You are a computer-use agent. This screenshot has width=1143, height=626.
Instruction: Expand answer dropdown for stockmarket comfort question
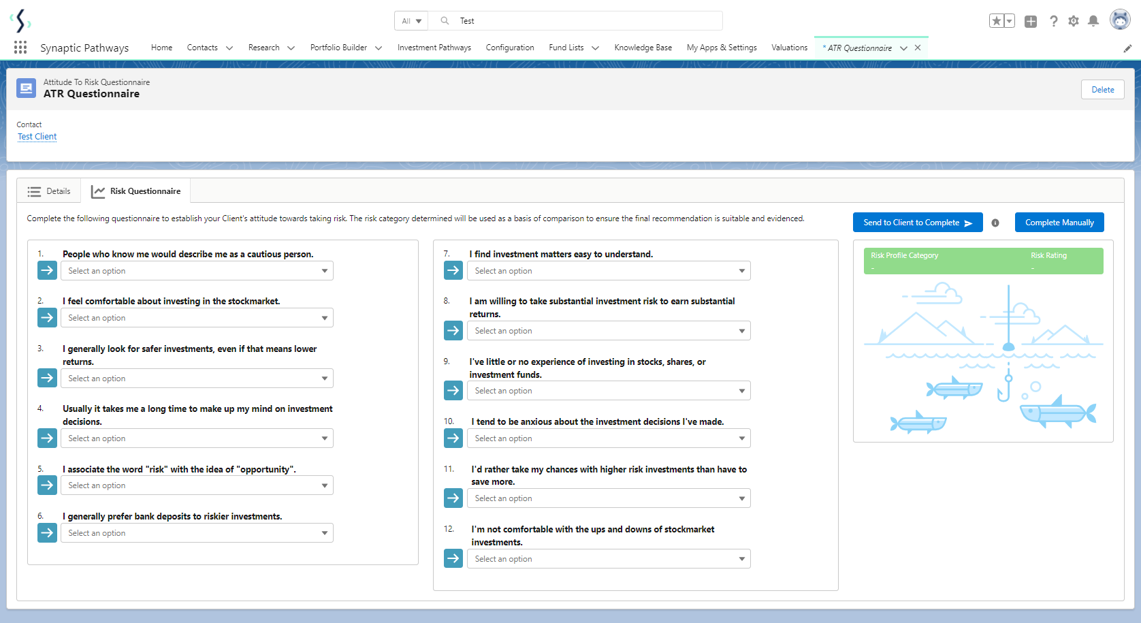[x=197, y=318]
